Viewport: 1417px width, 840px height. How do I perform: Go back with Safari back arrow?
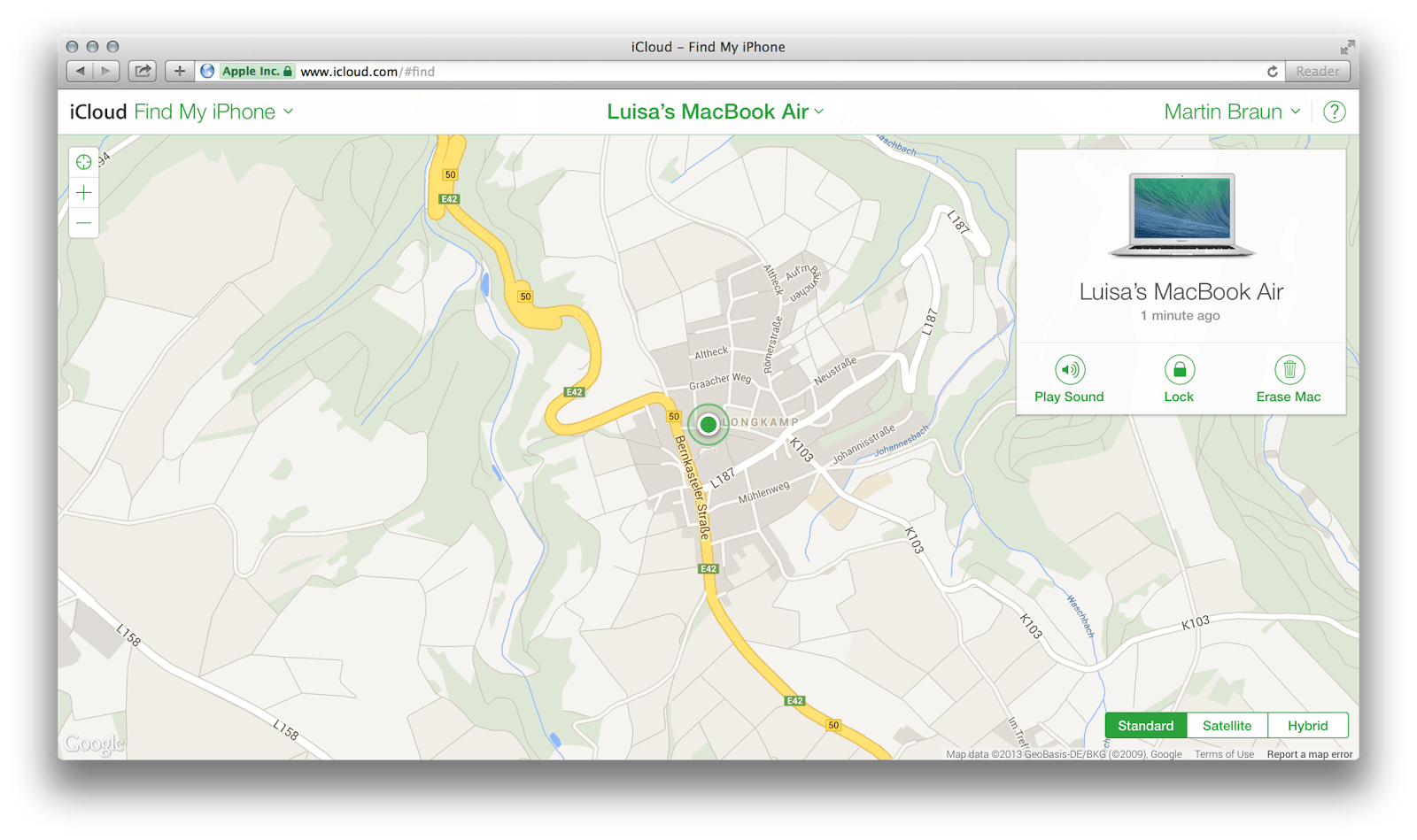(81, 71)
